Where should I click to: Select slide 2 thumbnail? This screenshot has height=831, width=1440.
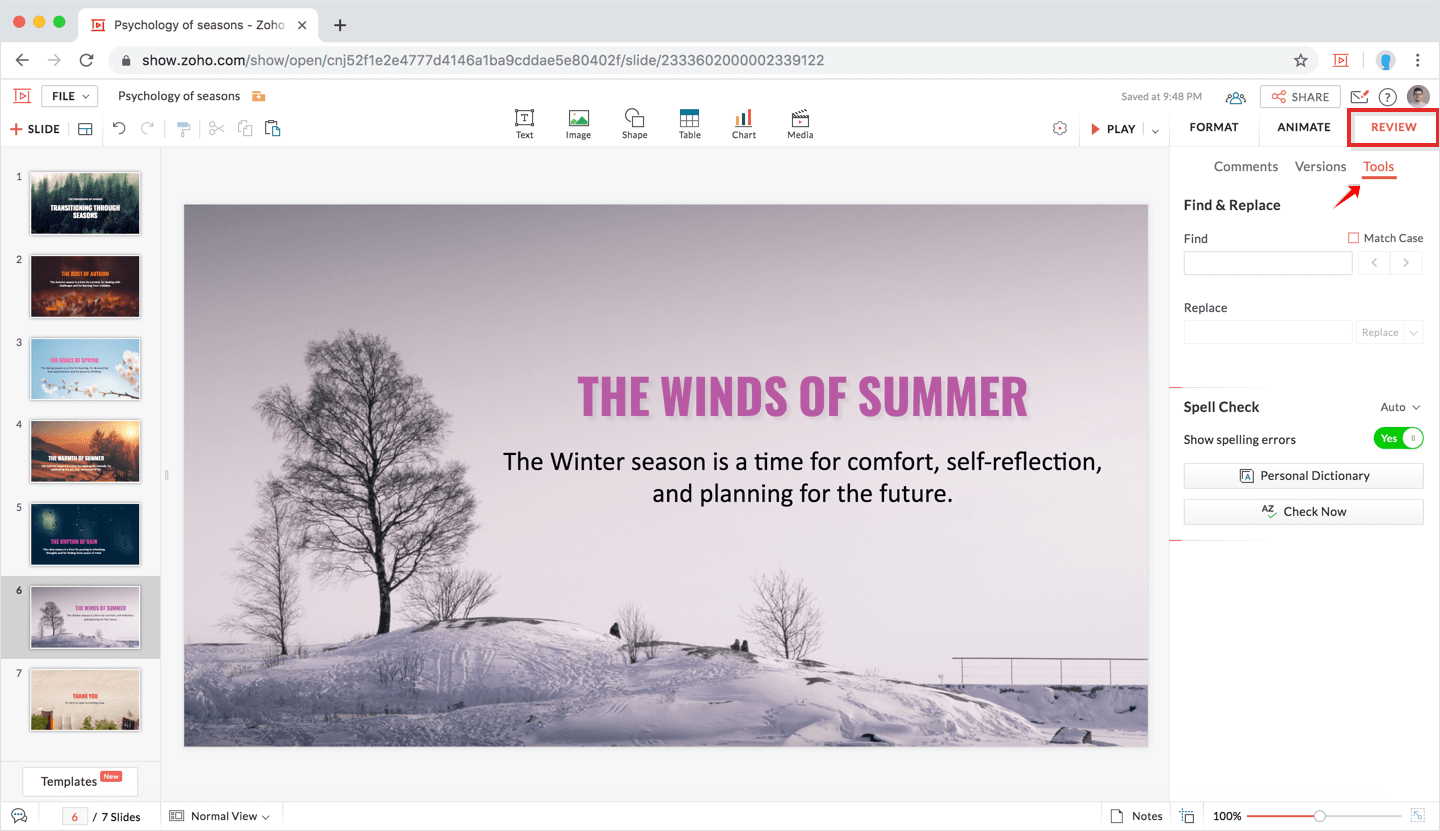tap(85, 286)
